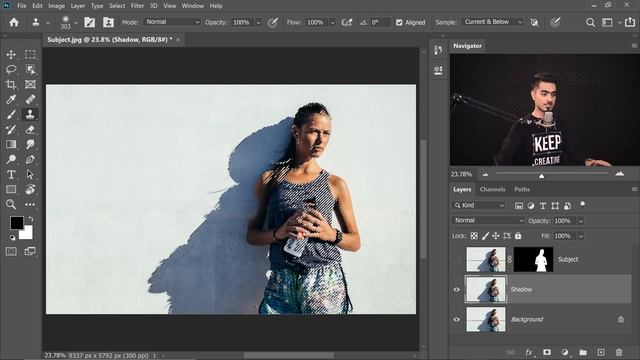The image size is (640, 360).
Task: Toggle the Clone Source panel icon
Action: 108,22
